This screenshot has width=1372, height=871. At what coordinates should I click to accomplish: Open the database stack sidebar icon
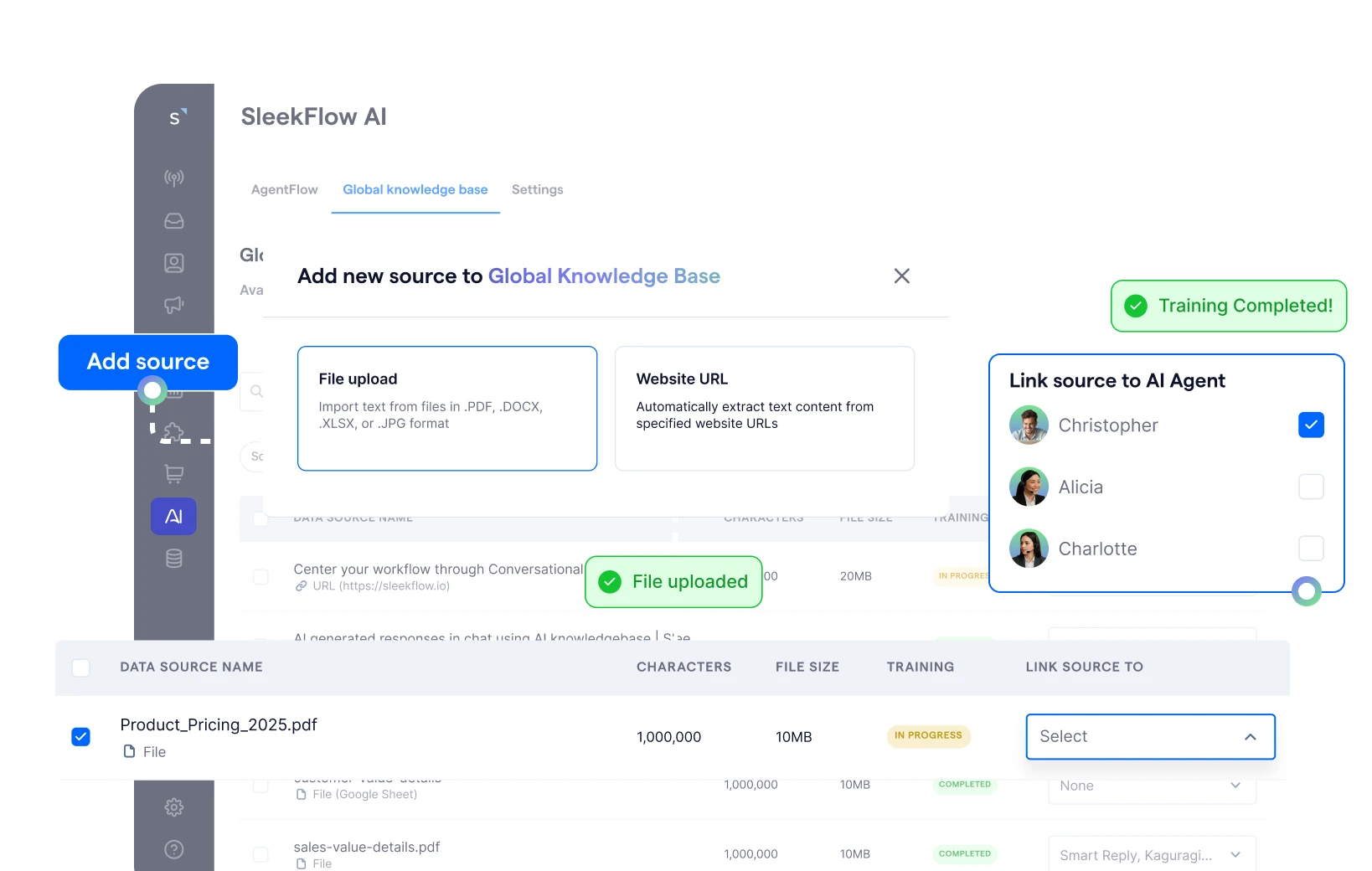[174, 559]
